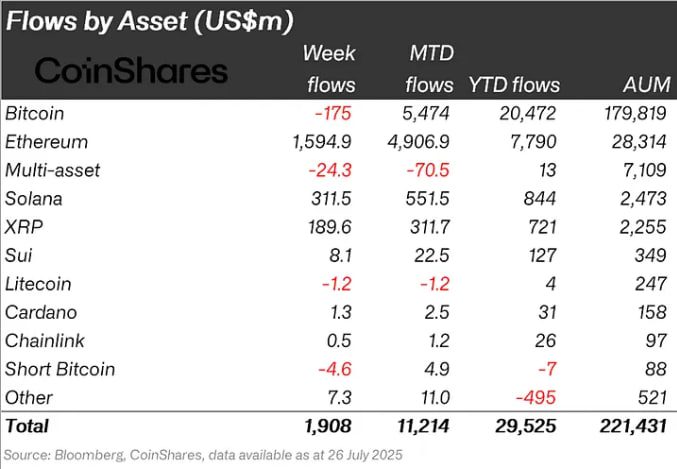Click the Sui row label
The width and height of the screenshot is (677, 469).
pos(19,255)
